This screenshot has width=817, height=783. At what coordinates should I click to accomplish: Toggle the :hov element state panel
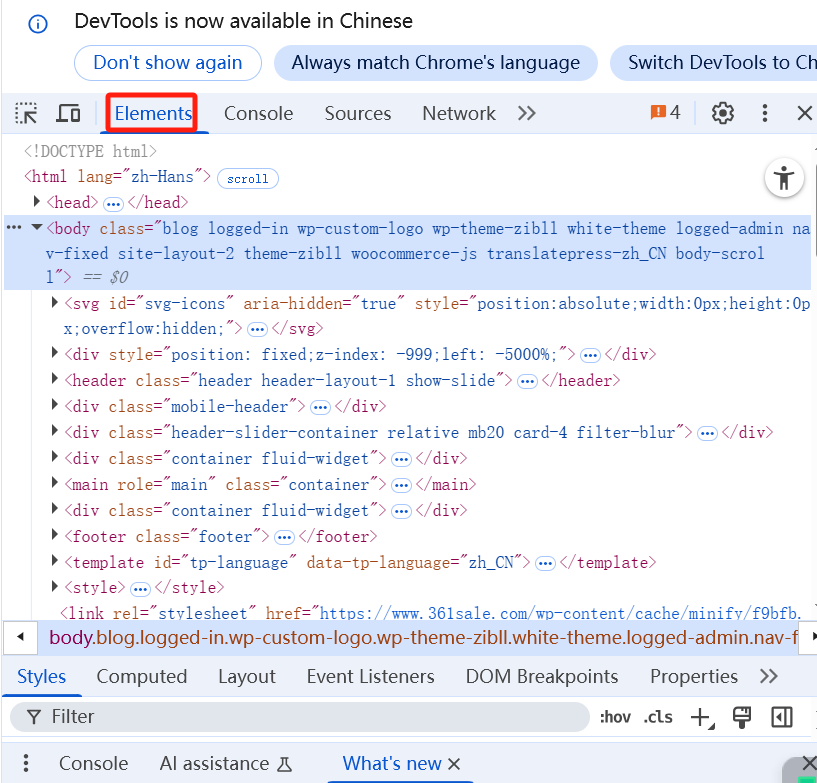coord(616,717)
